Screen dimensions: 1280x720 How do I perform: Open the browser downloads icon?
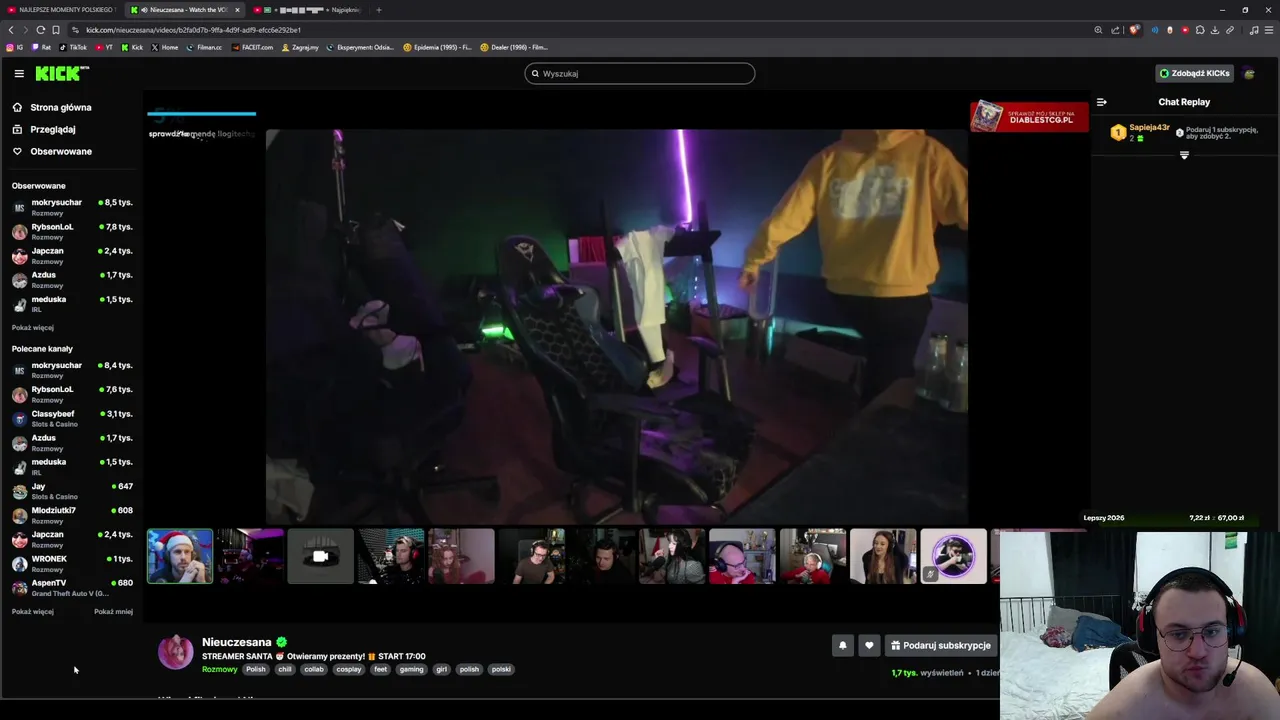(1215, 30)
